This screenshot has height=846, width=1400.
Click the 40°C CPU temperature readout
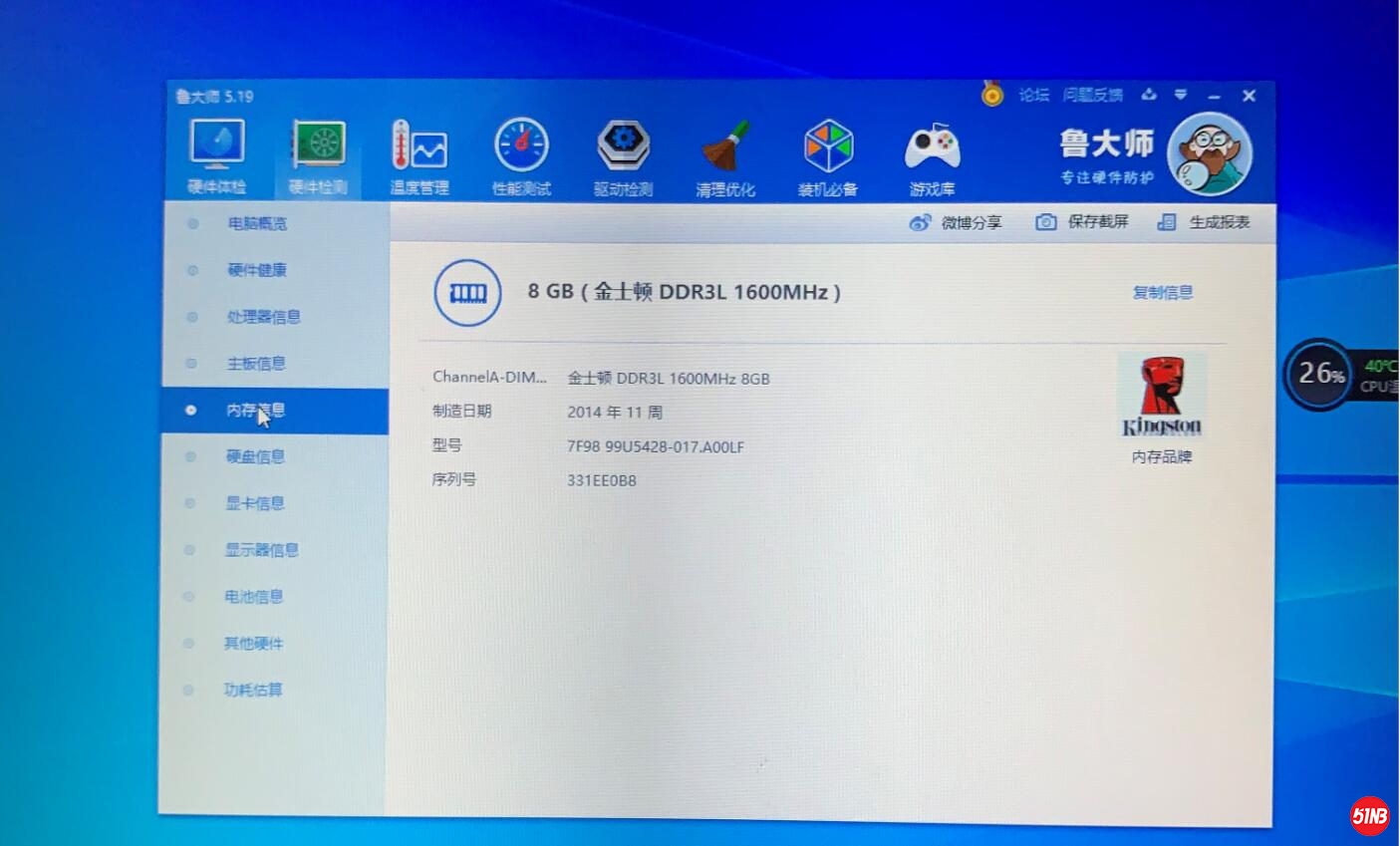click(1380, 366)
